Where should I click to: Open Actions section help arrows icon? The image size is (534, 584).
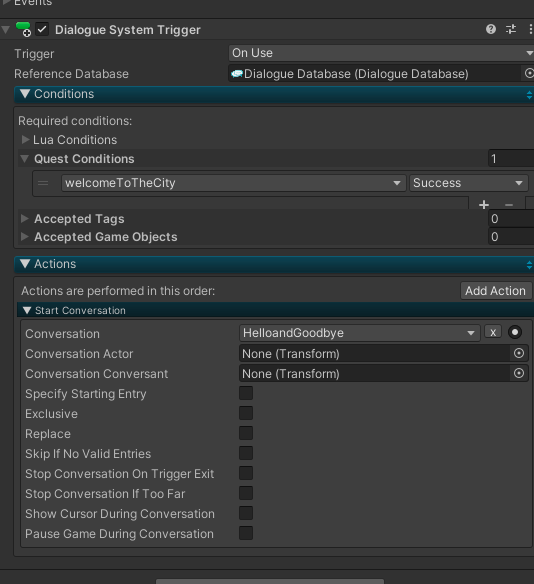pyautogui.click(x=529, y=265)
